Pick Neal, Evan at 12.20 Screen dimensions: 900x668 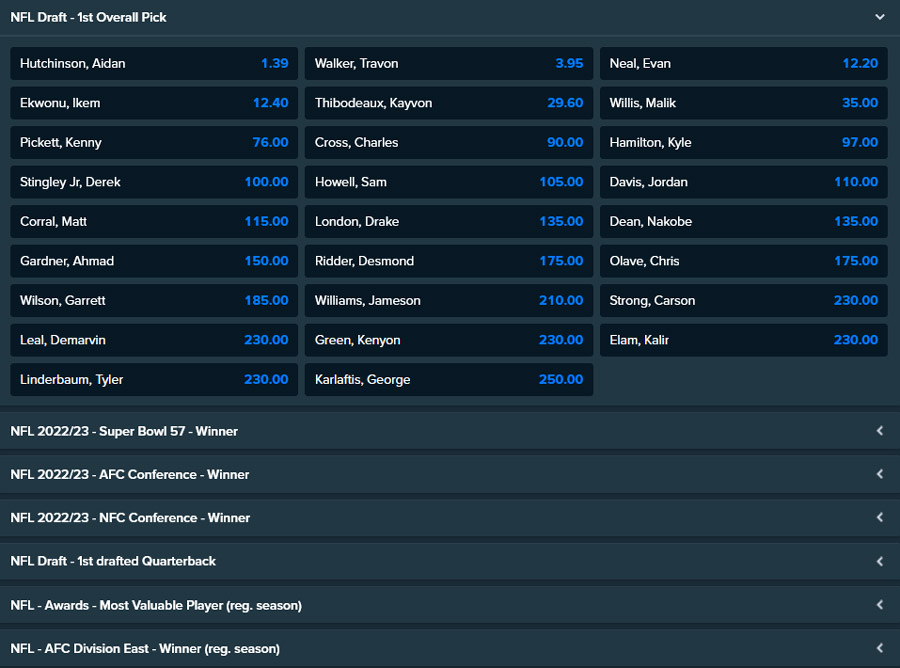point(744,63)
